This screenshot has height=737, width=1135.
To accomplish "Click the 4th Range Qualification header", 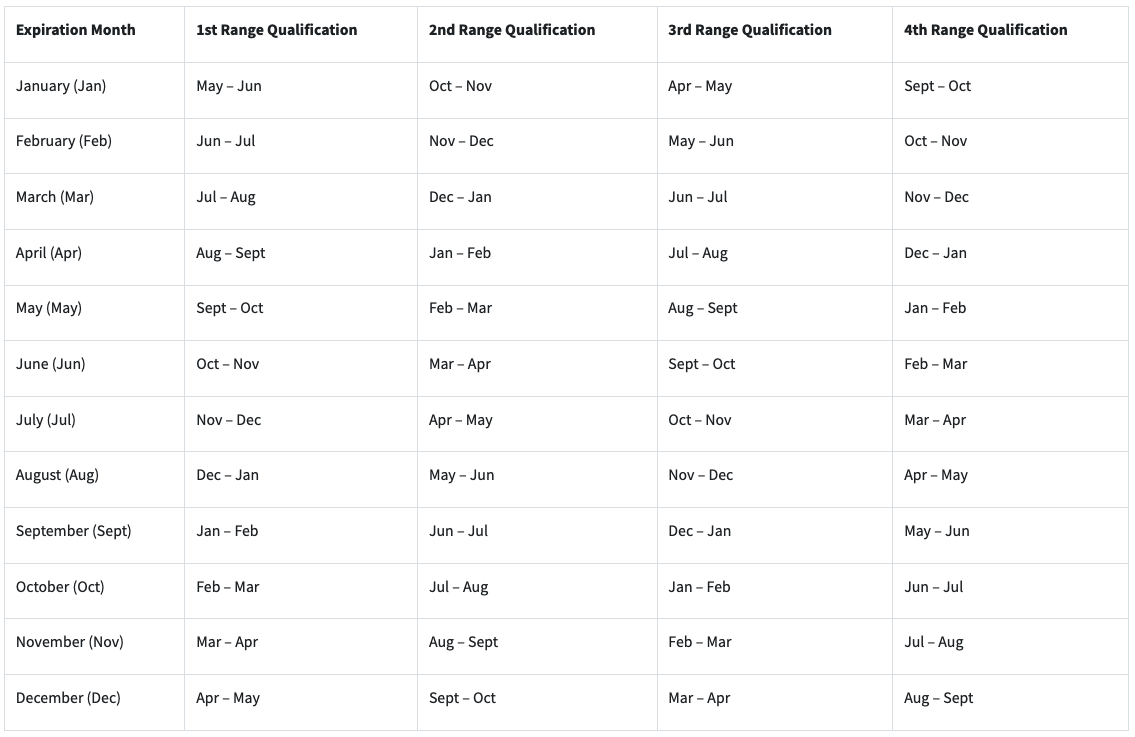I will pyautogui.click(x=985, y=30).
